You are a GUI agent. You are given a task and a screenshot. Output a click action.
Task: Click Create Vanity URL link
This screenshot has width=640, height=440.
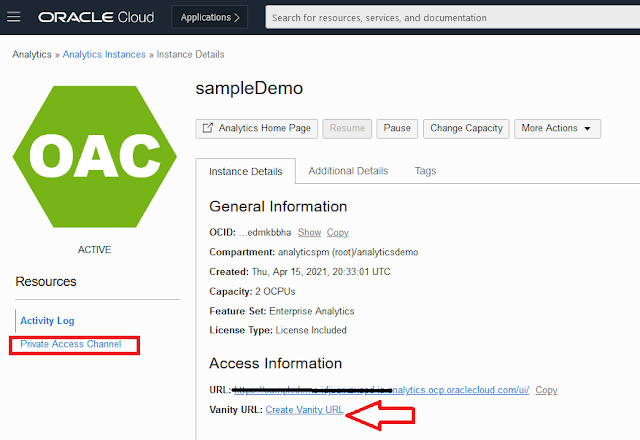click(x=304, y=410)
